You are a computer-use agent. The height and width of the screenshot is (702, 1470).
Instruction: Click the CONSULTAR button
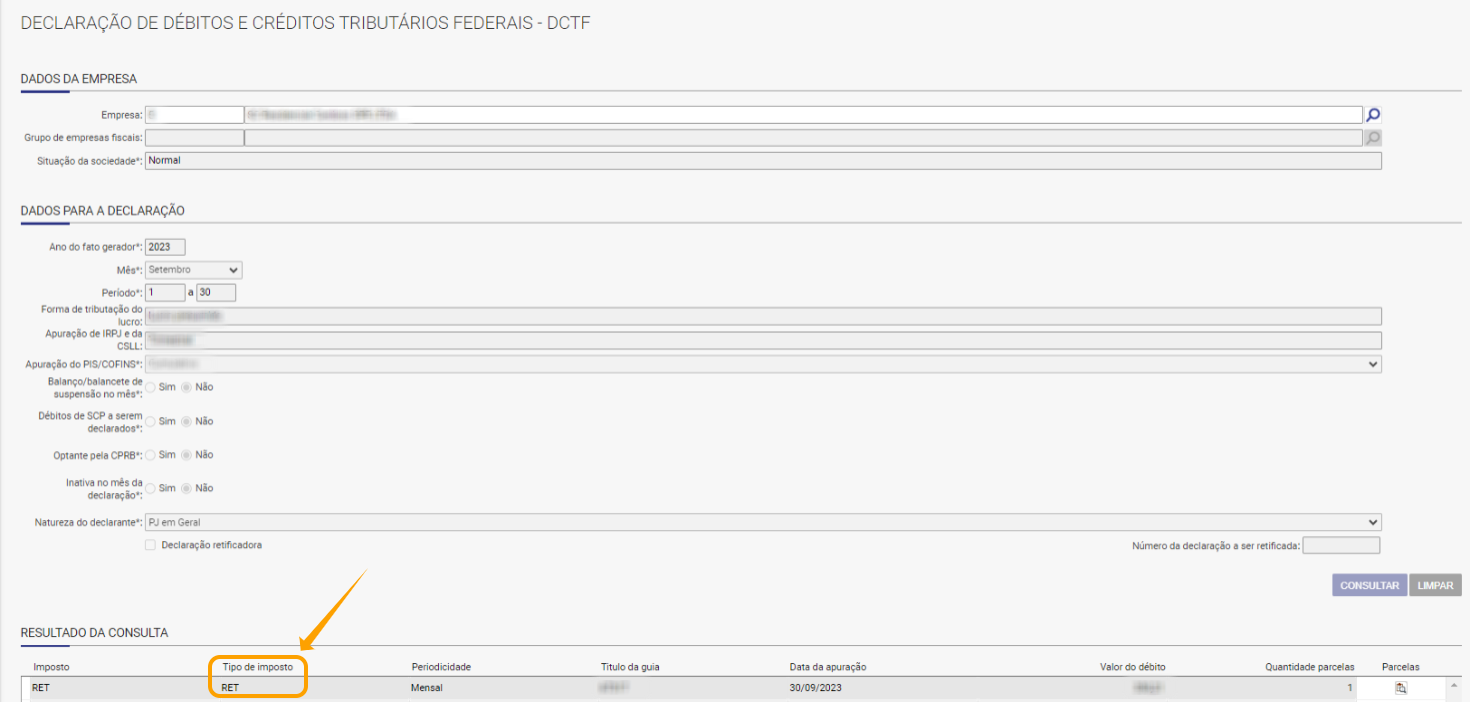[x=1369, y=585]
